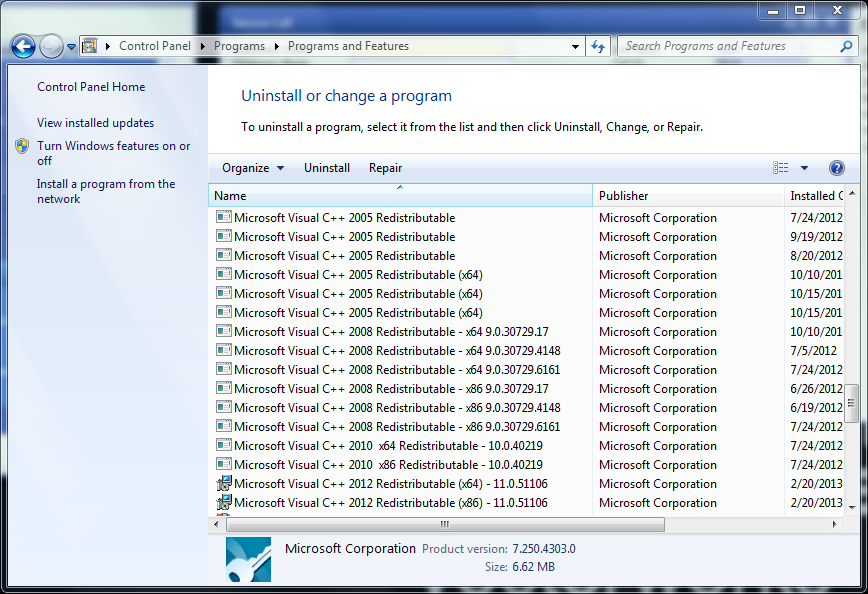Open the Help question mark icon
Screen dimensions: 868x594
(837, 168)
